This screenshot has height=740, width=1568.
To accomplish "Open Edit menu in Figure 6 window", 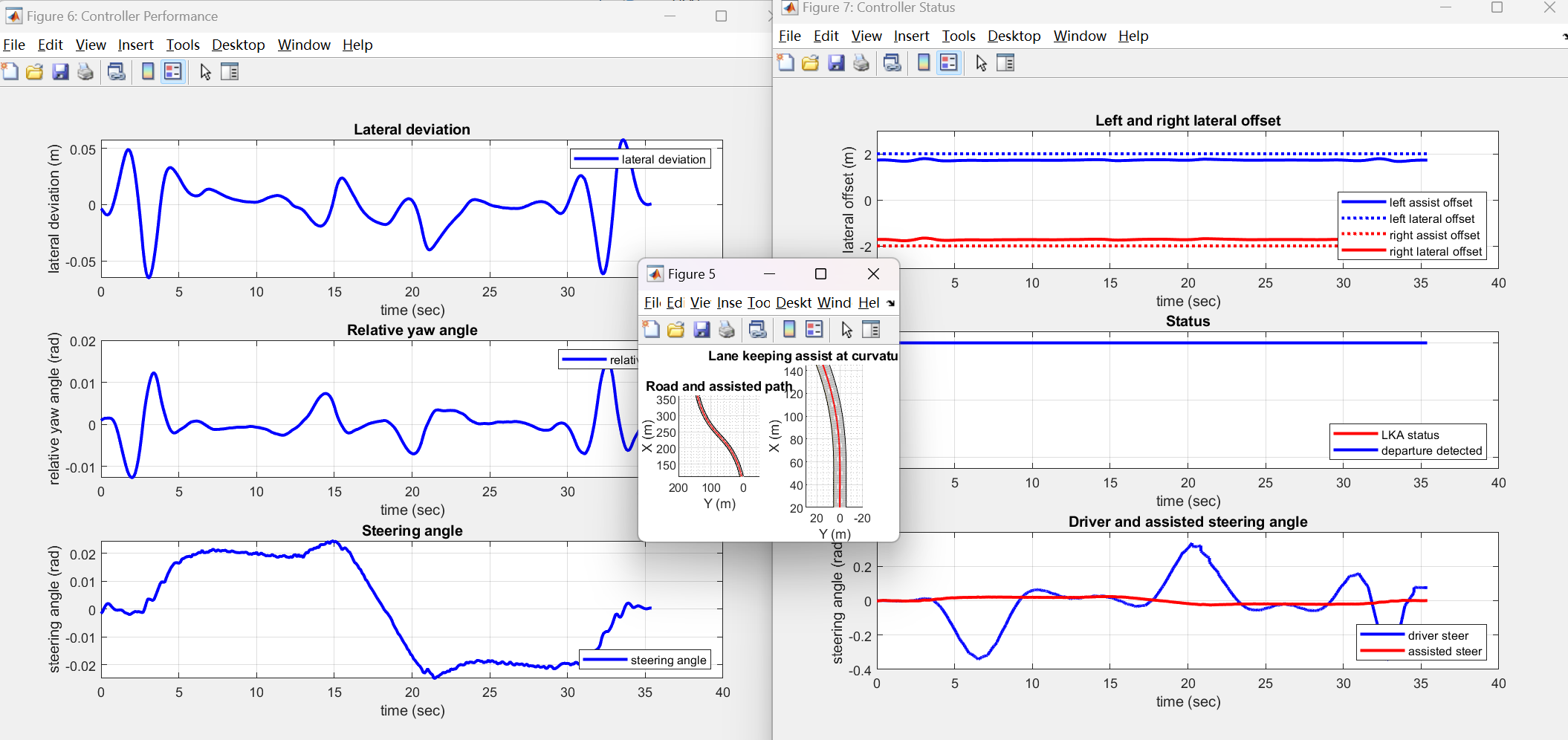I will click(x=50, y=45).
